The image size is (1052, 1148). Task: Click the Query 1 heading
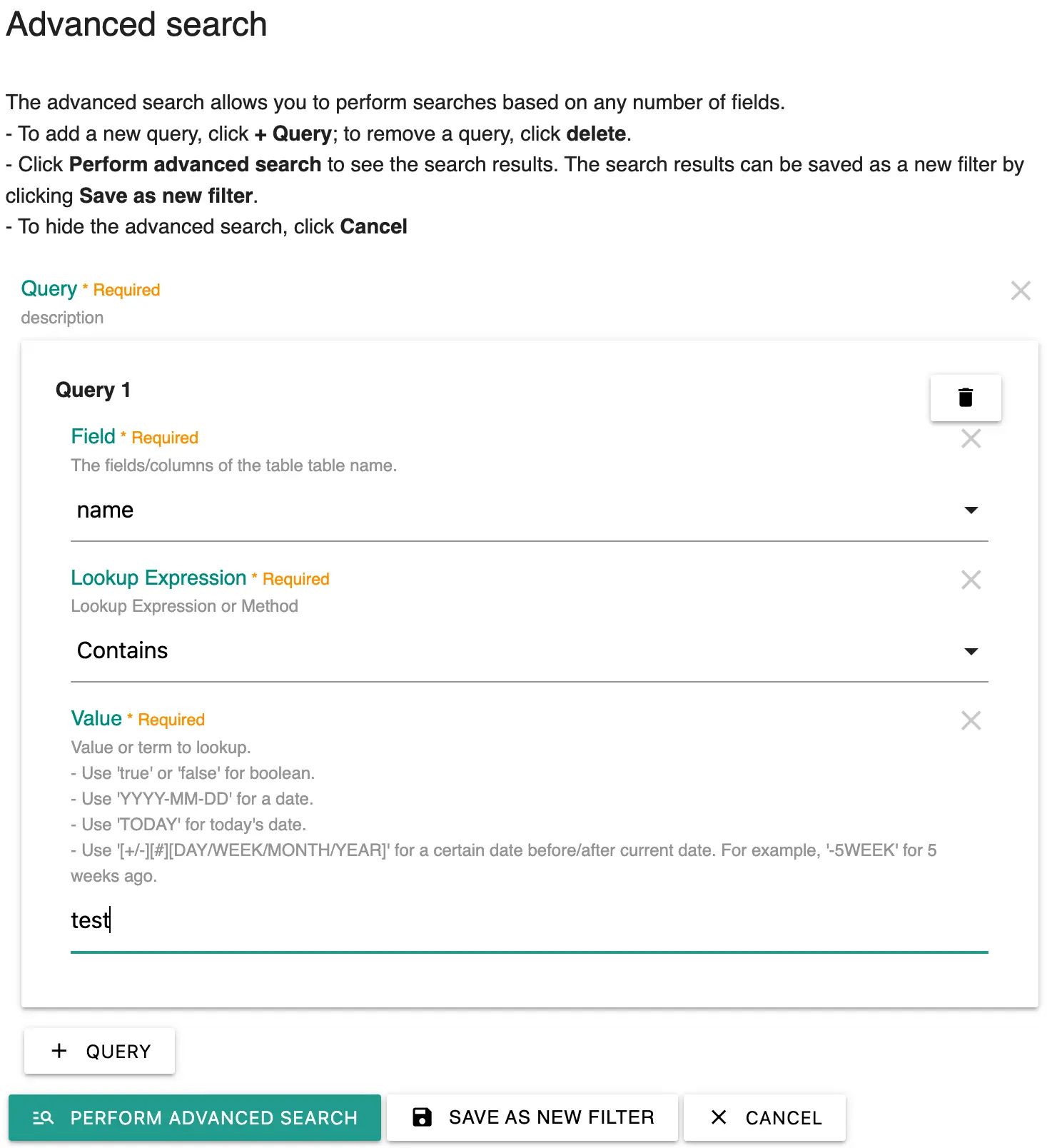[93, 390]
